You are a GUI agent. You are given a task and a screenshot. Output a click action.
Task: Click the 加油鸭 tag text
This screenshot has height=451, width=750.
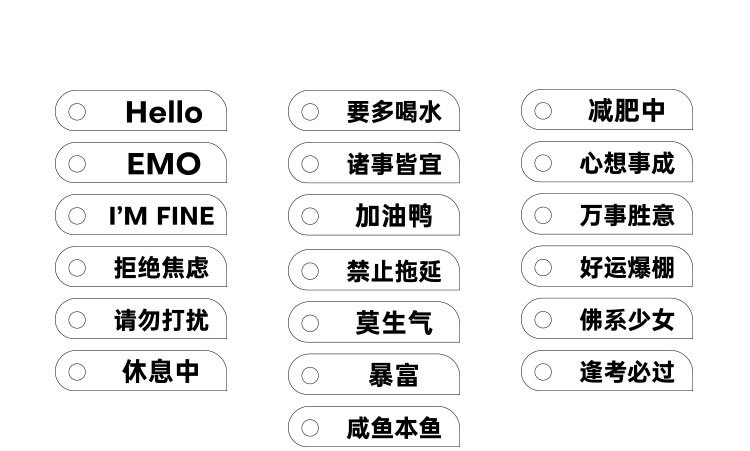click(393, 216)
